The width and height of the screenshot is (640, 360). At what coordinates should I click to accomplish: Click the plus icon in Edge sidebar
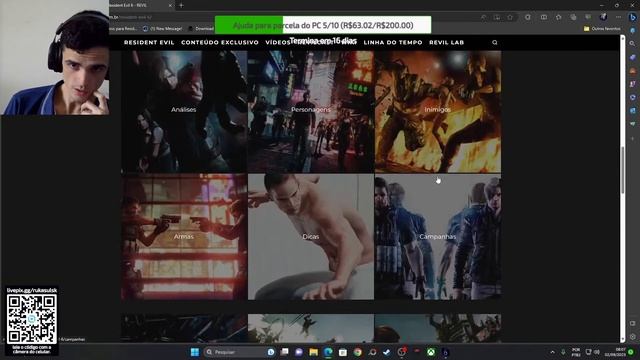(x=633, y=139)
